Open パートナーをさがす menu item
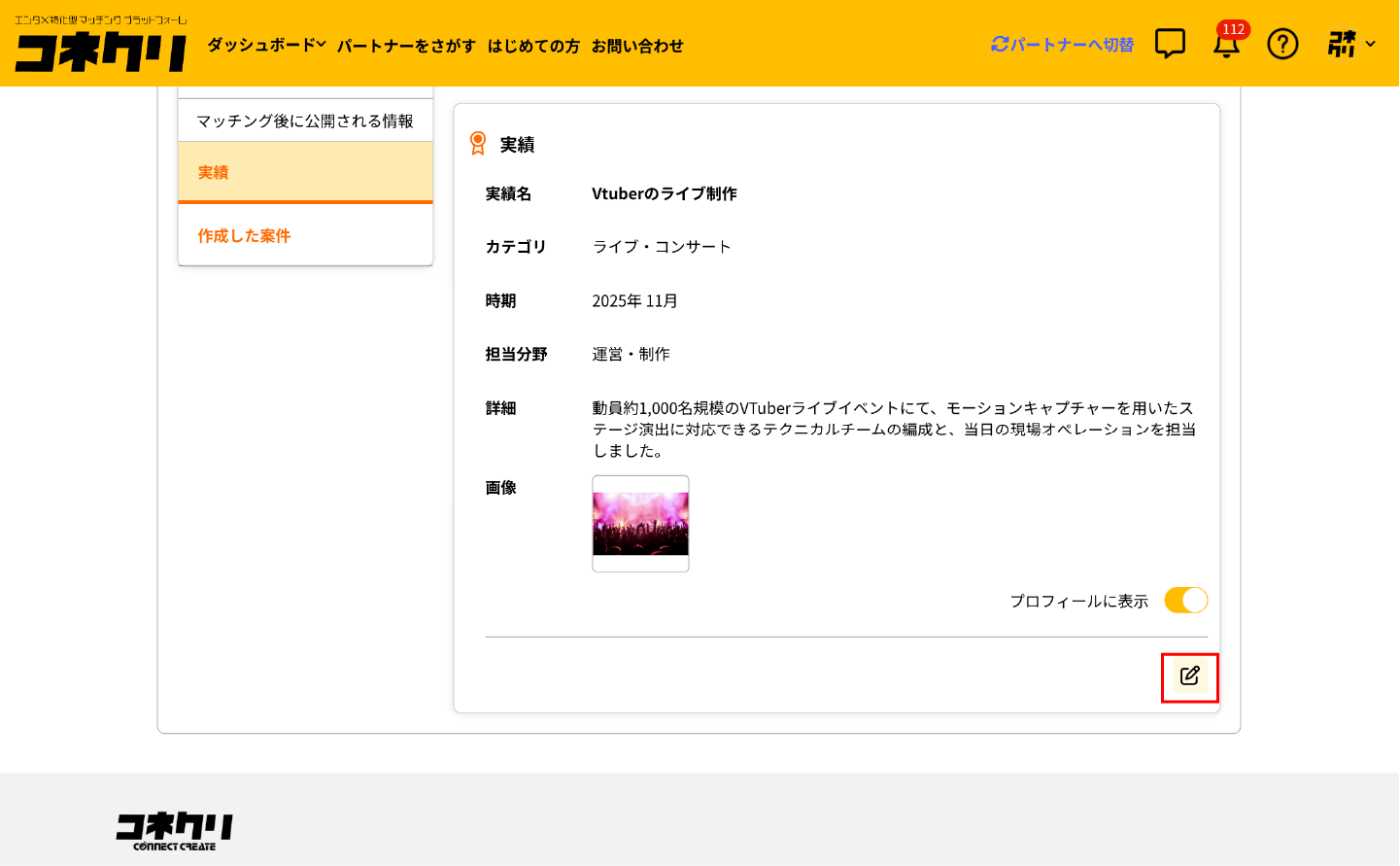The height and width of the screenshot is (866, 1400). coord(406,46)
